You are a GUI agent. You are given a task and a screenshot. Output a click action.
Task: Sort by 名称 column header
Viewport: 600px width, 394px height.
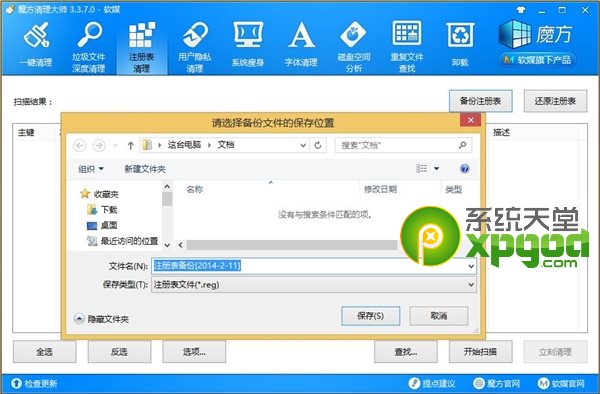pyautogui.click(x=195, y=189)
